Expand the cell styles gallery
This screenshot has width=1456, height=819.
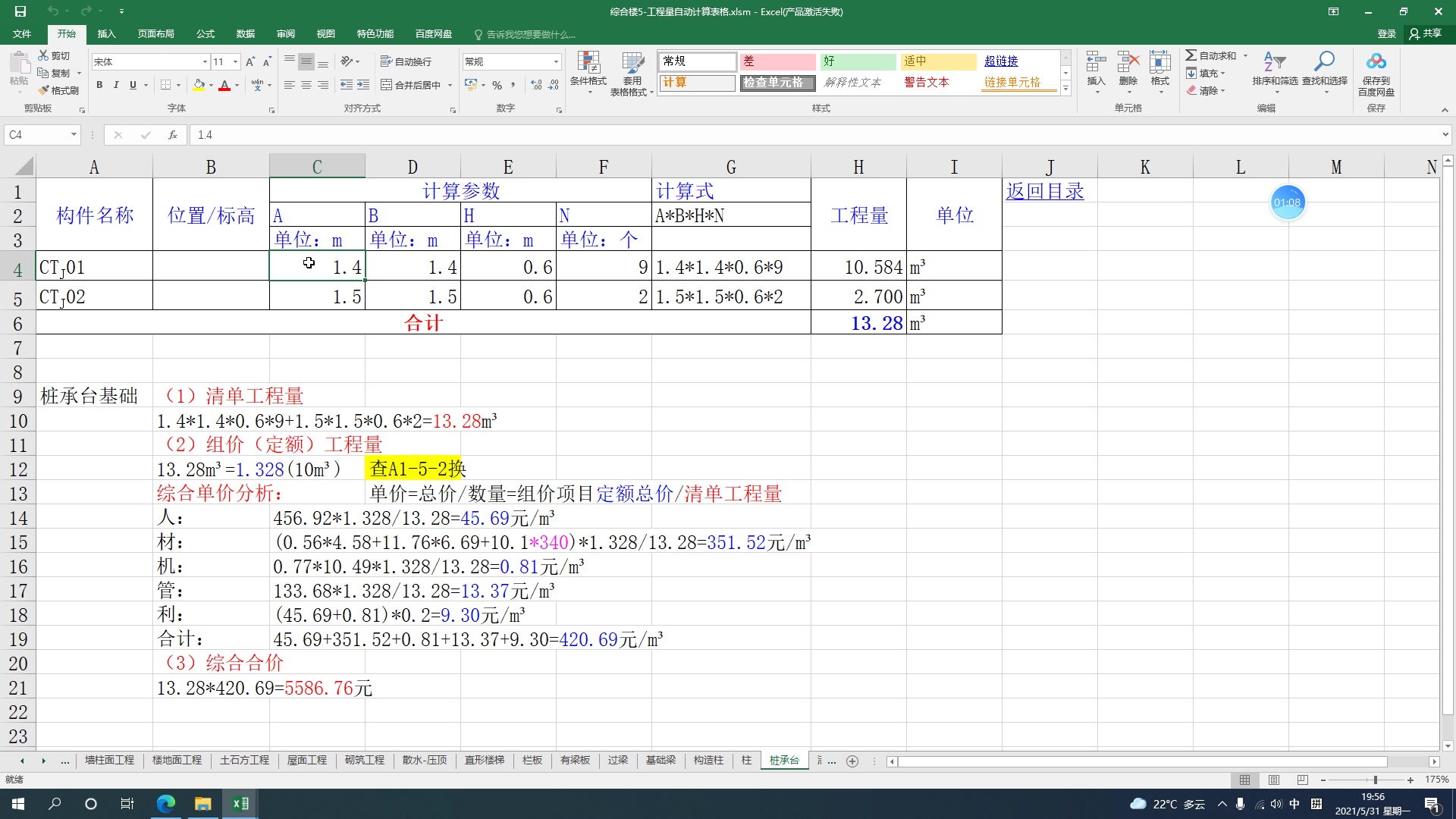click(1065, 89)
